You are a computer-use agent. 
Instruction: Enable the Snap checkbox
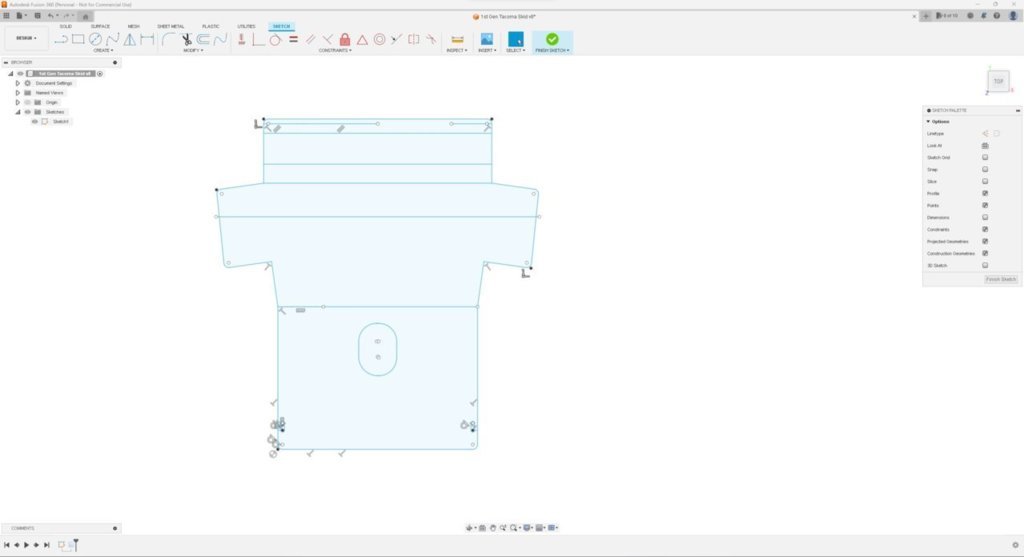[985, 169]
